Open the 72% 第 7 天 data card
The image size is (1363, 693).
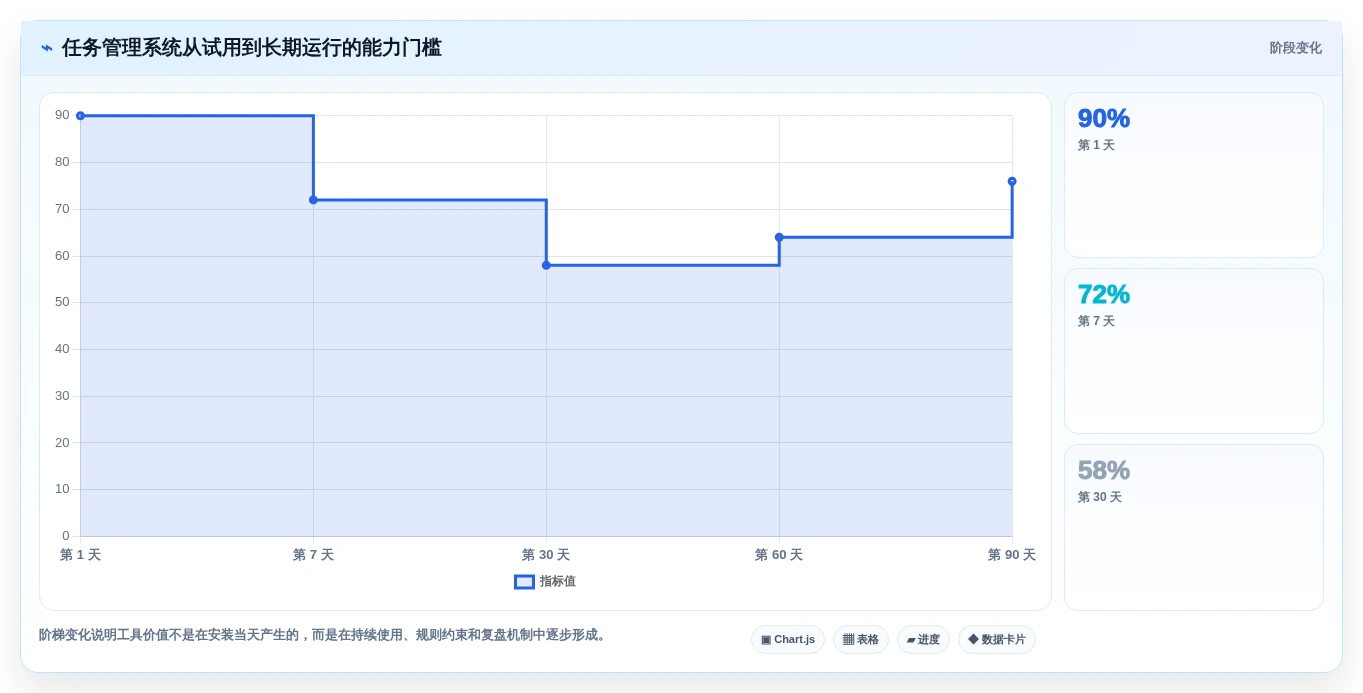(x=1193, y=351)
